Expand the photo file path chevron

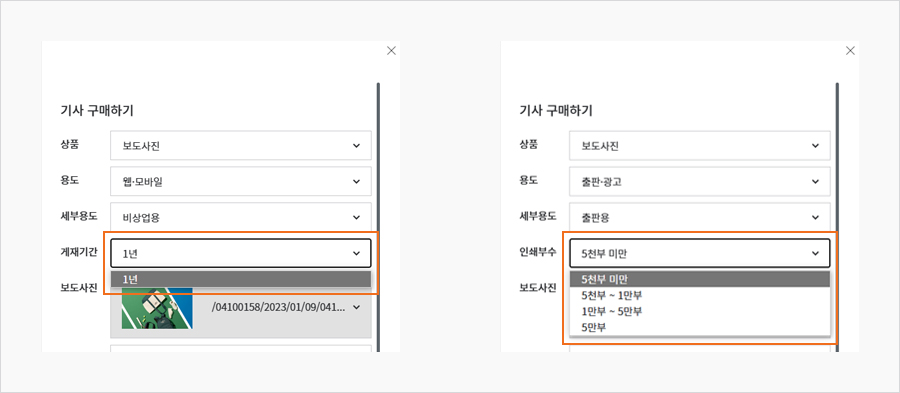pos(356,308)
